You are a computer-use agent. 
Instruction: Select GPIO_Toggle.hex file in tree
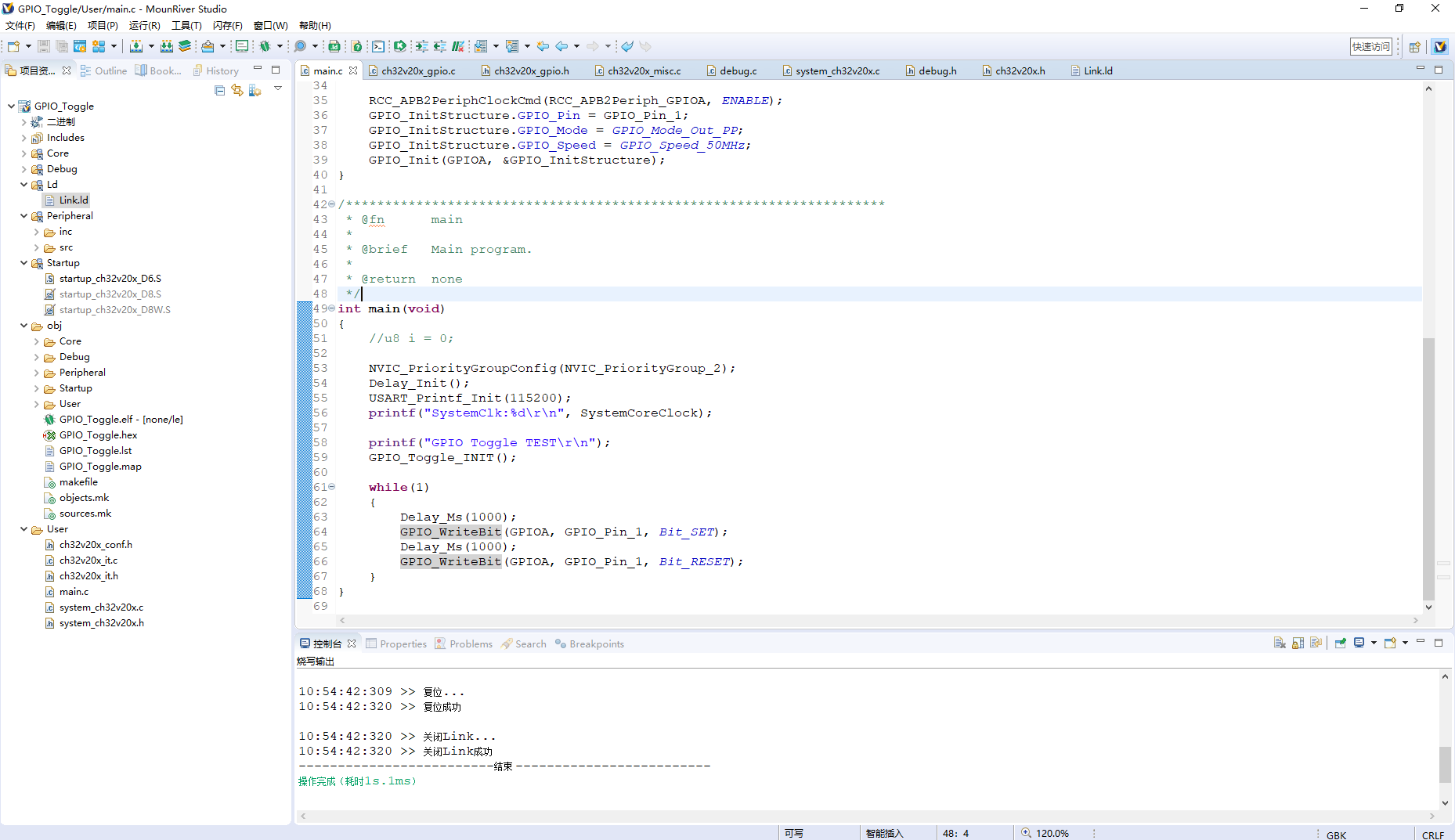(98, 435)
